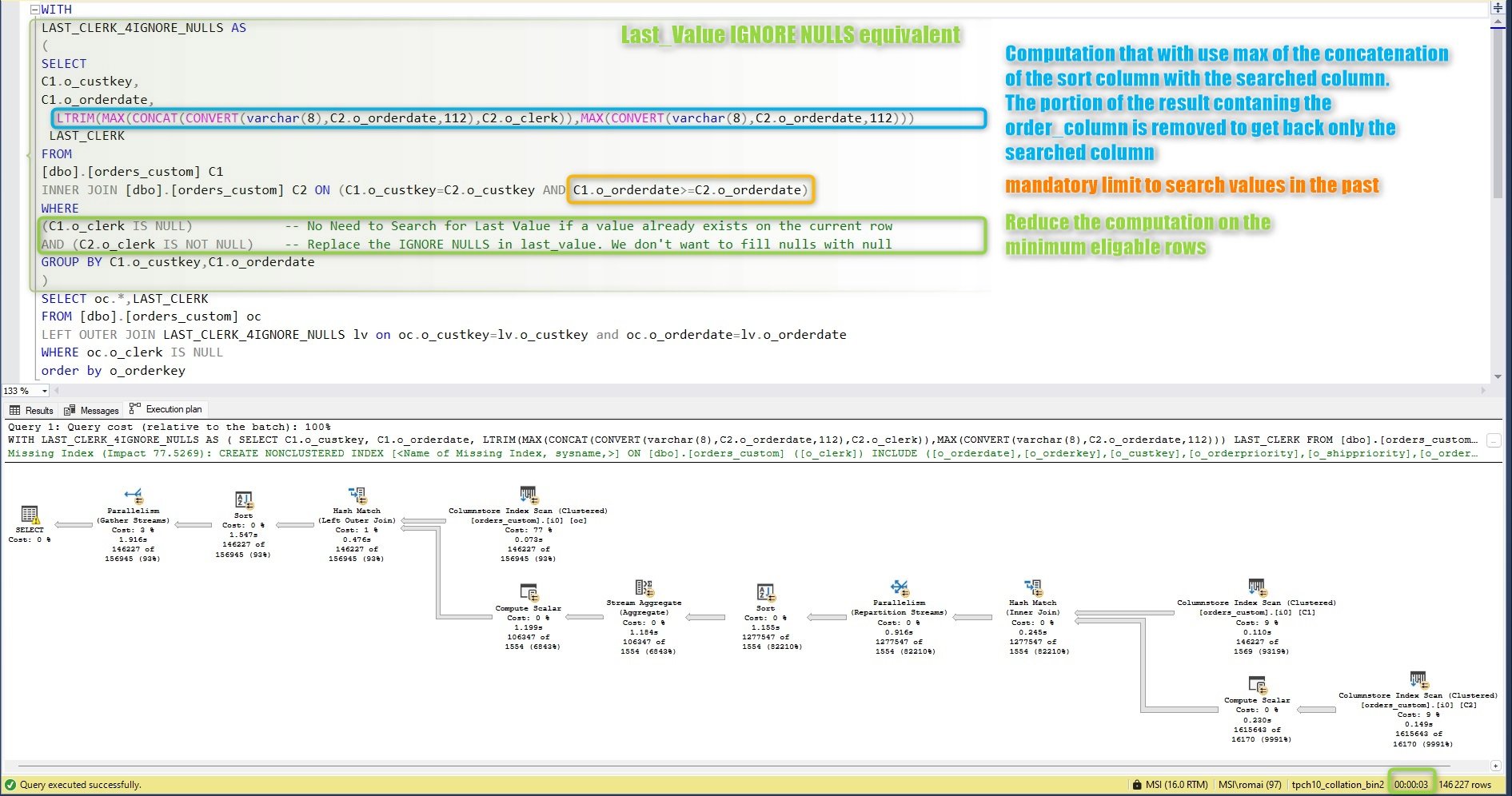
Task: Select the Compute Scalar icon beside [C2] scan
Action: point(1257,685)
